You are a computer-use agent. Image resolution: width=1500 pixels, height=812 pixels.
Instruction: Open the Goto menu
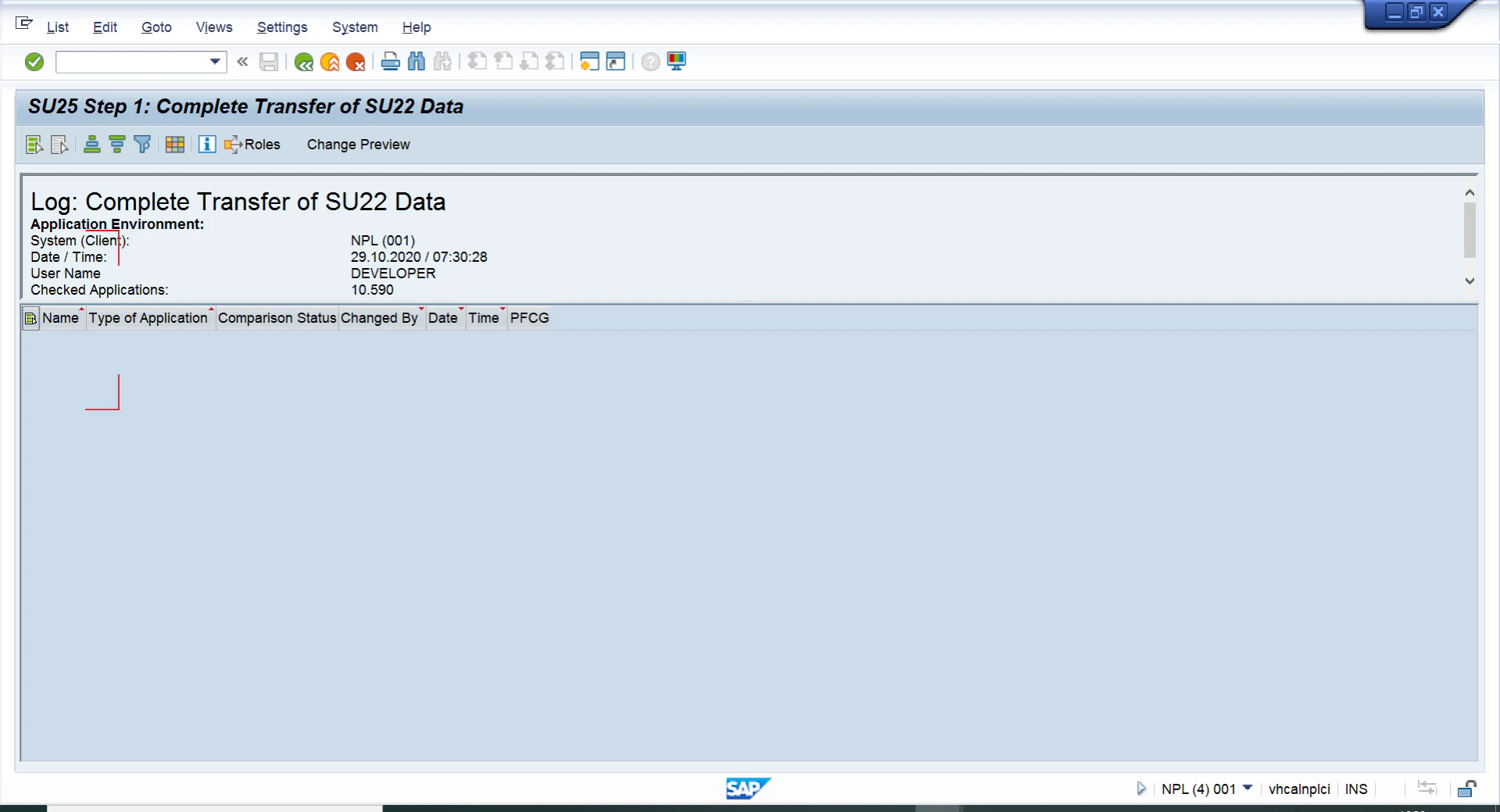pos(156,27)
